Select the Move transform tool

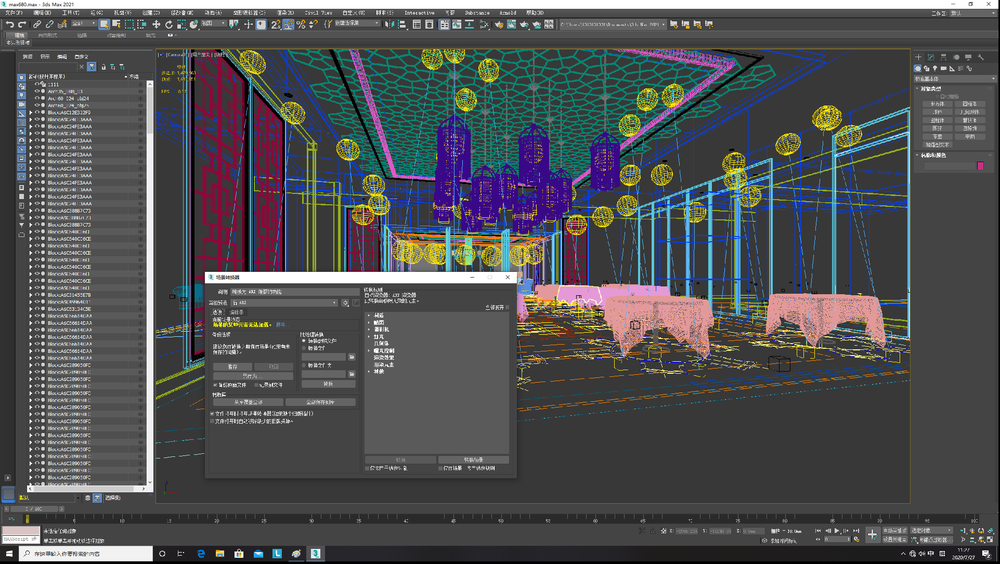156,24
